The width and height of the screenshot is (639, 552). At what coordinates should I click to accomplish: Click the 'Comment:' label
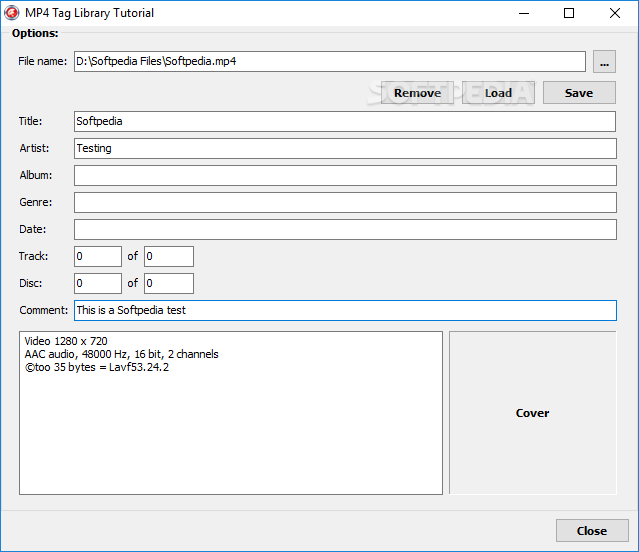coord(44,310)
